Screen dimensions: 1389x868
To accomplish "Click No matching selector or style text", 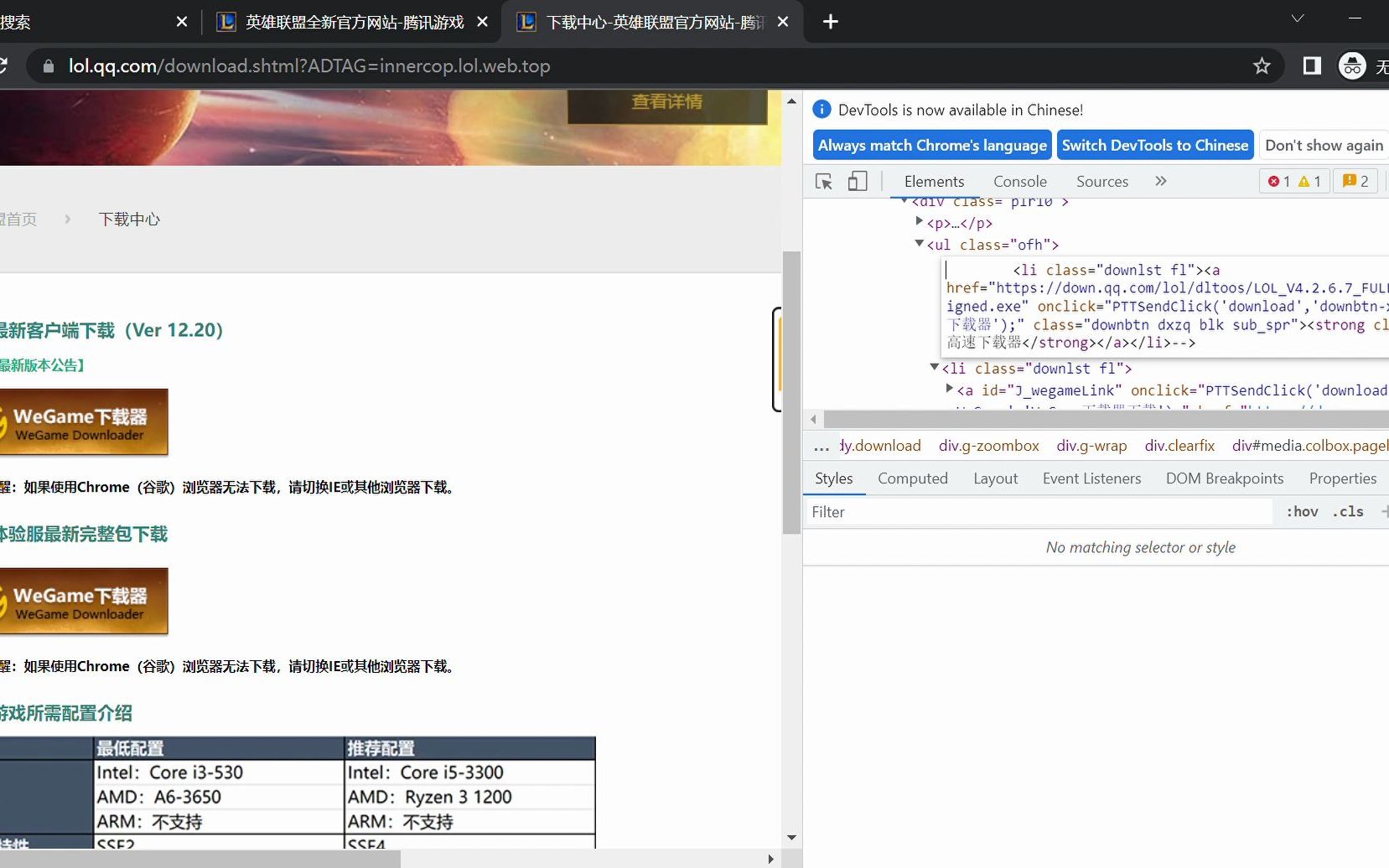I will 1140,547.
